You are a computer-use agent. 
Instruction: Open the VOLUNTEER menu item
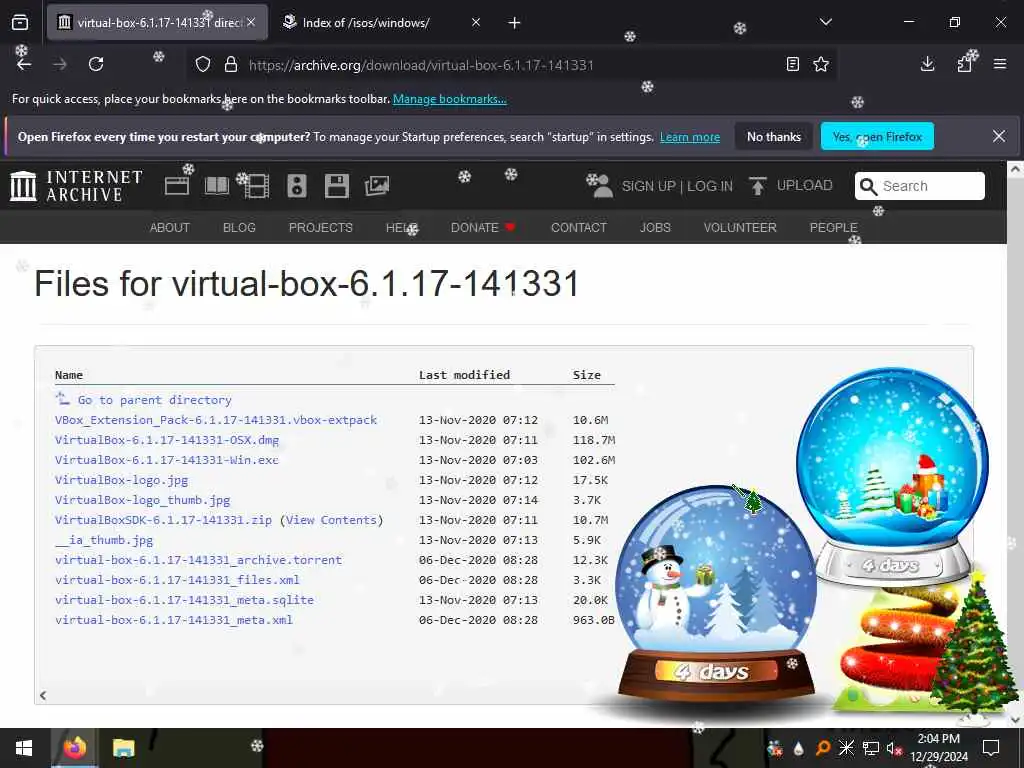point(740,227)
